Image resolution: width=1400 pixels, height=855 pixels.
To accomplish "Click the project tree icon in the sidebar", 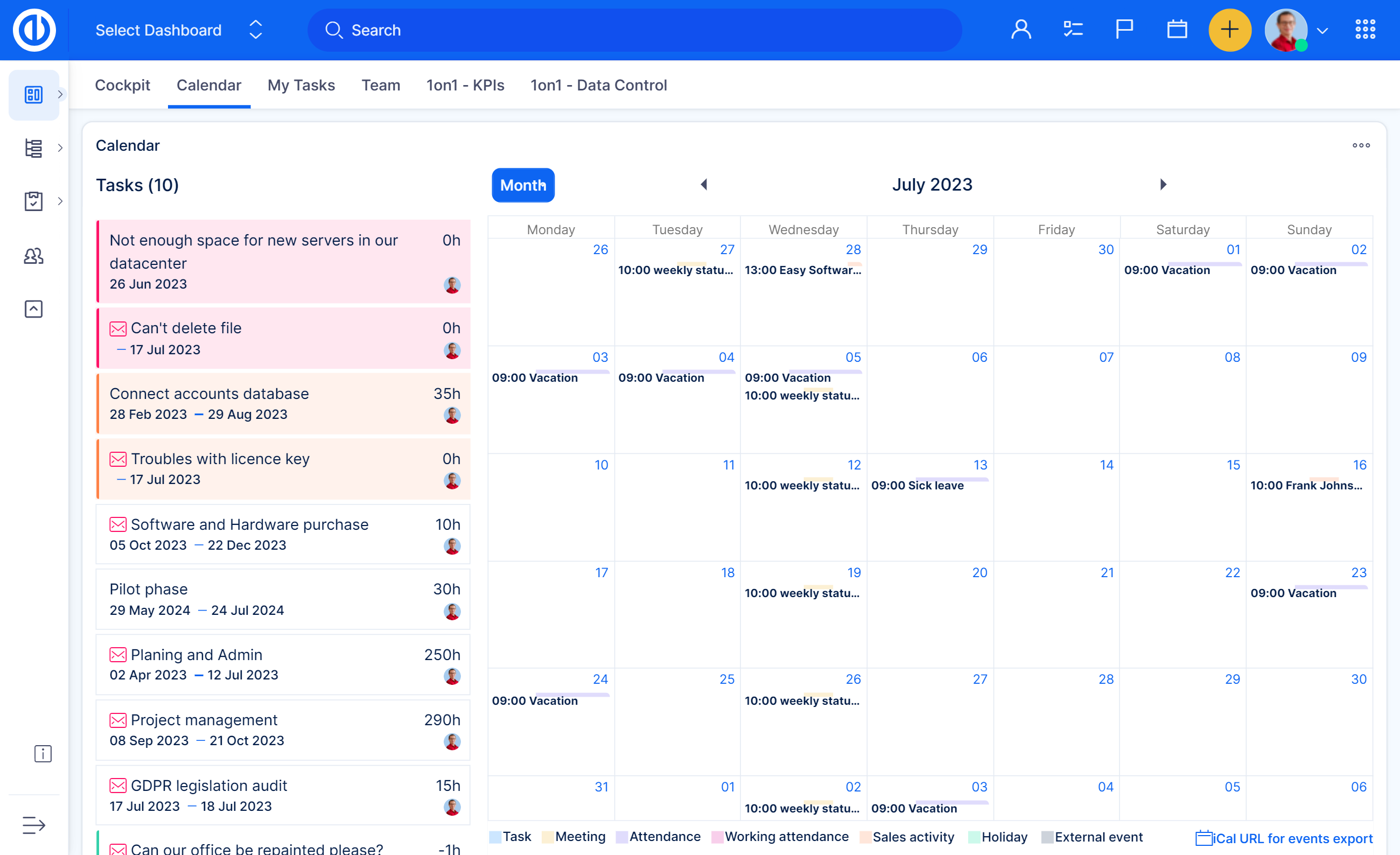I will tap(33, 148).
